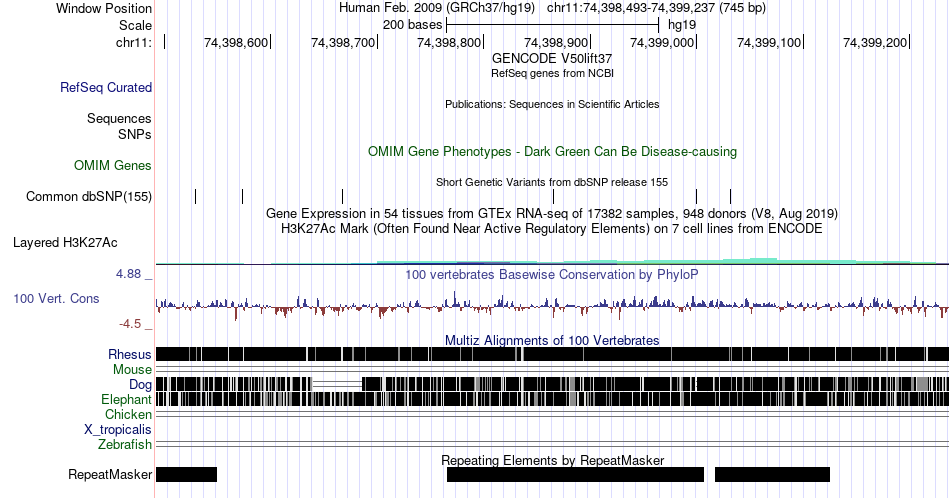Open the OMIM Genes track label
950x498 pixels.
pyautogui.click(x=113, y=165)
